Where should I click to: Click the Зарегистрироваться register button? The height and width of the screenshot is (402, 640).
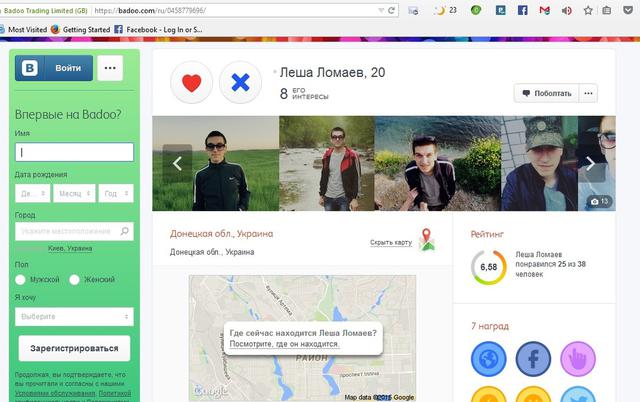tap(74, 348)
